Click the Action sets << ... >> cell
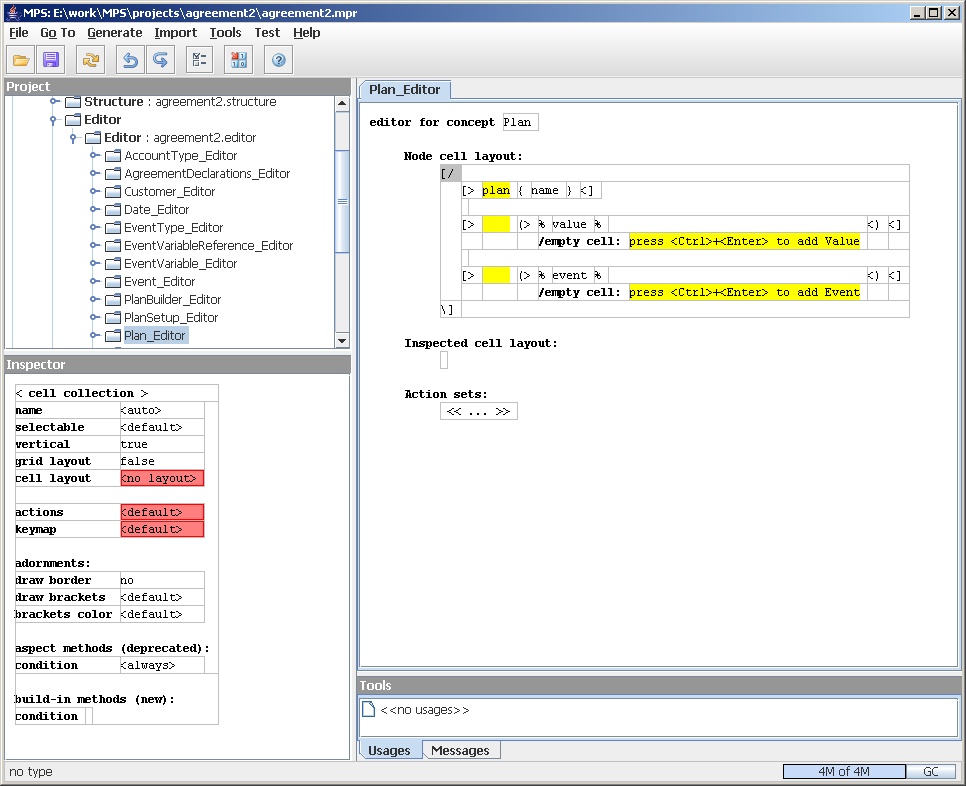Viewport: 966px width, 786px height. point(478,411)
